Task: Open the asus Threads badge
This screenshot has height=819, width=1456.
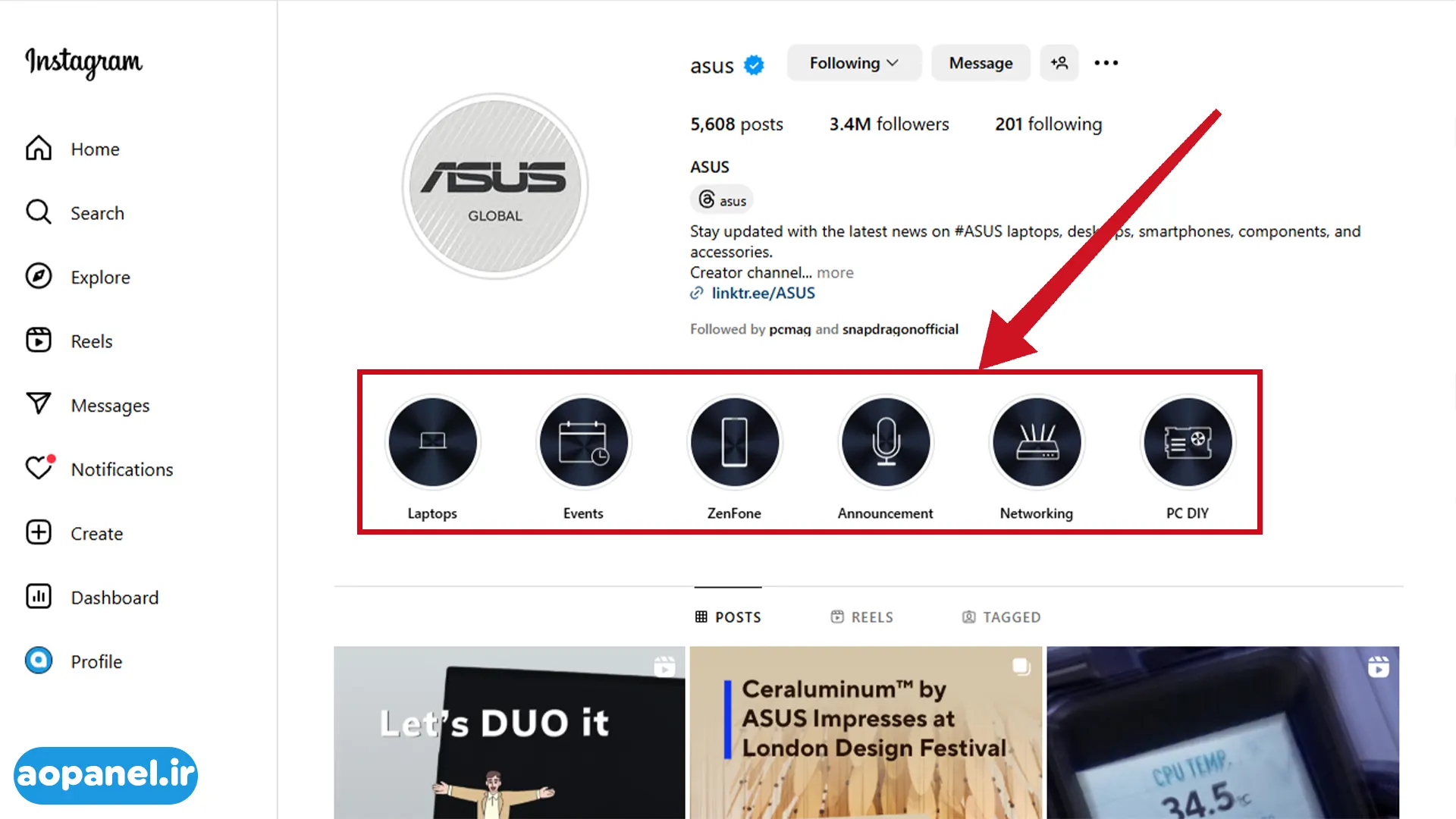Action: point(721,200)
